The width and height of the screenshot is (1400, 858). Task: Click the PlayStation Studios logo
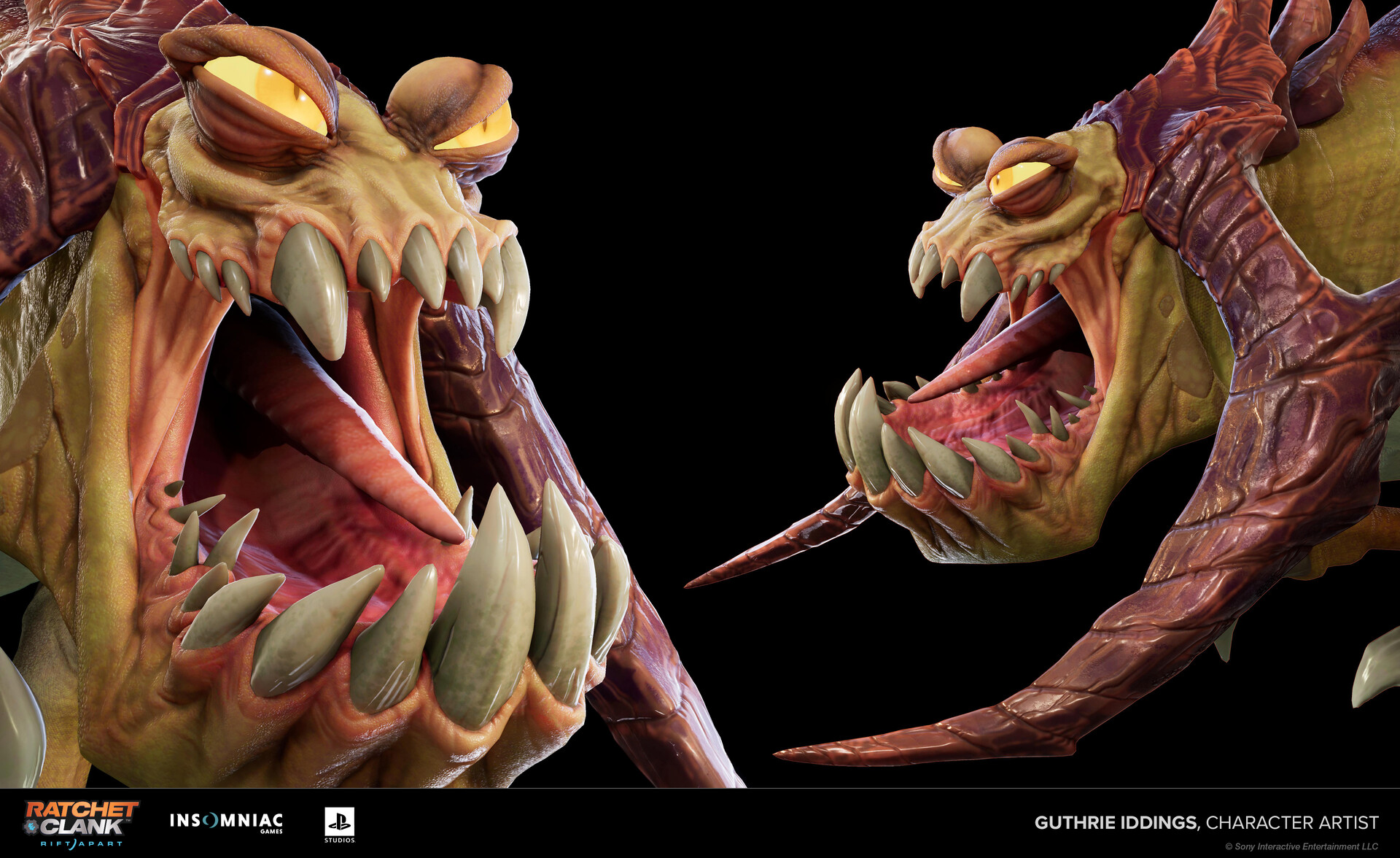340,824
